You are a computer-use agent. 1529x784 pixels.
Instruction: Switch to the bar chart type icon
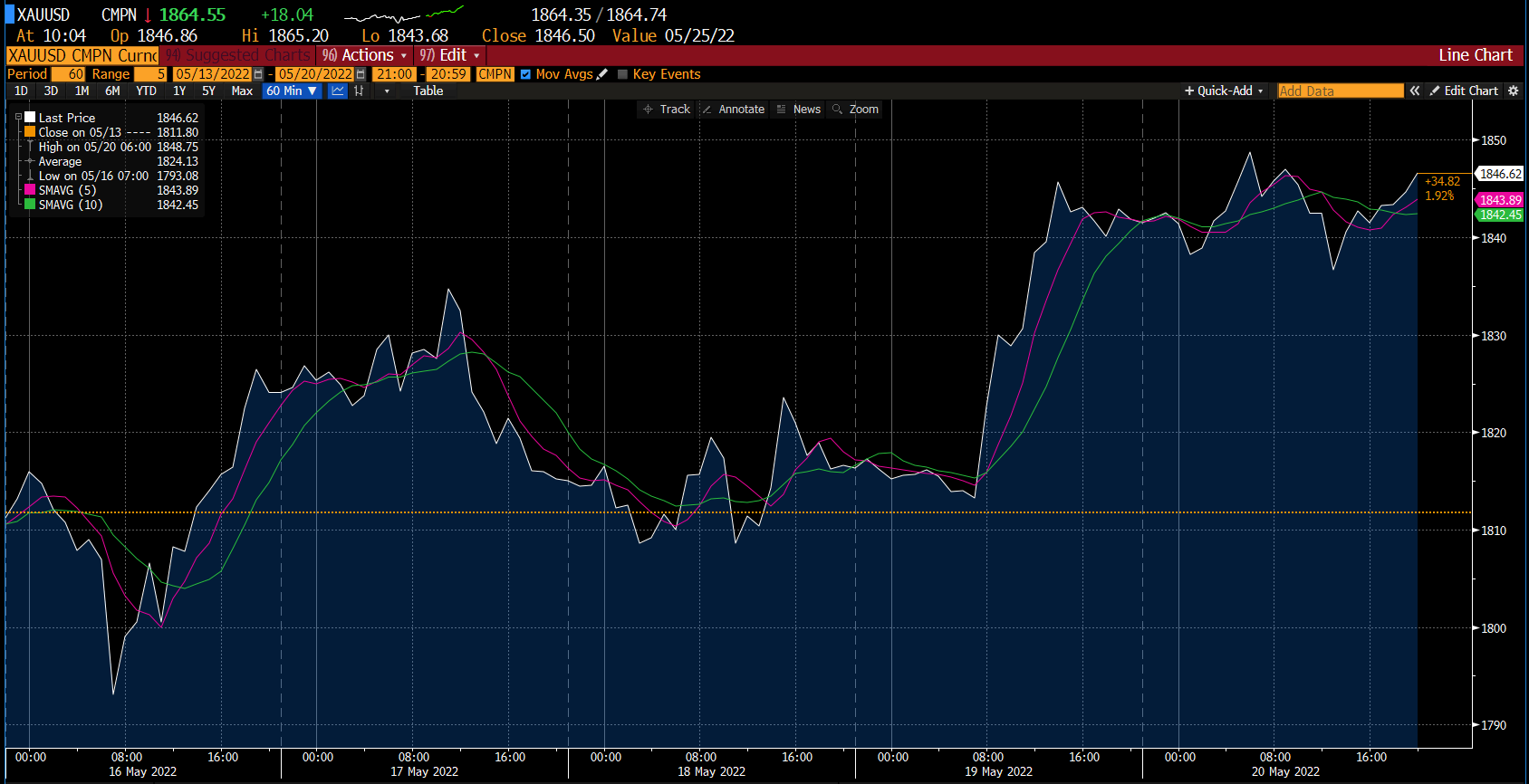360,91
